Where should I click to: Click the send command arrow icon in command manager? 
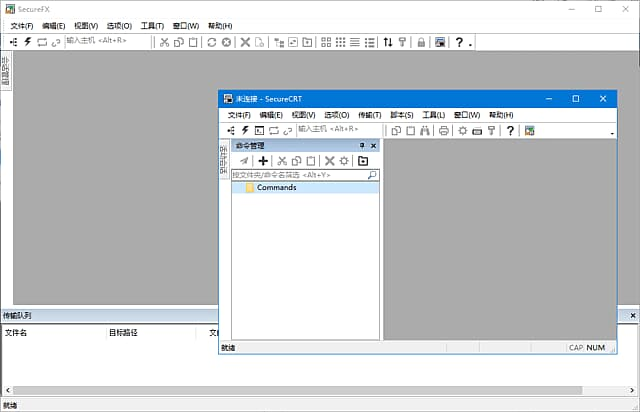pos(243,160)
